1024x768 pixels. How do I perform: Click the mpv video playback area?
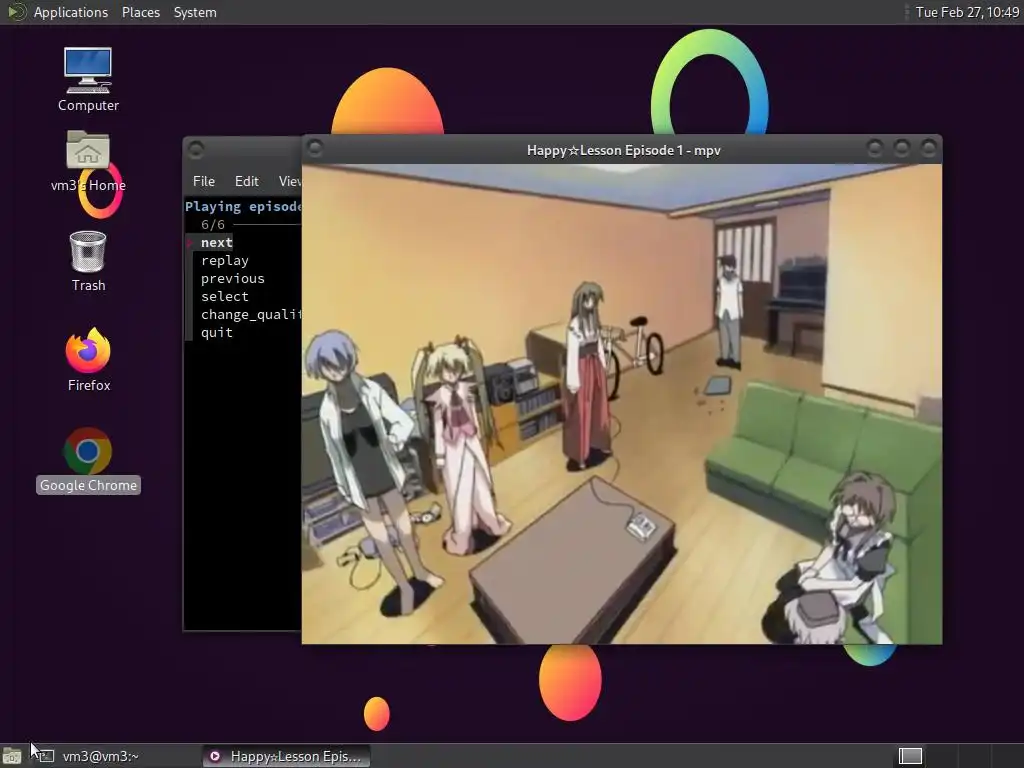(x=622, y=404)
